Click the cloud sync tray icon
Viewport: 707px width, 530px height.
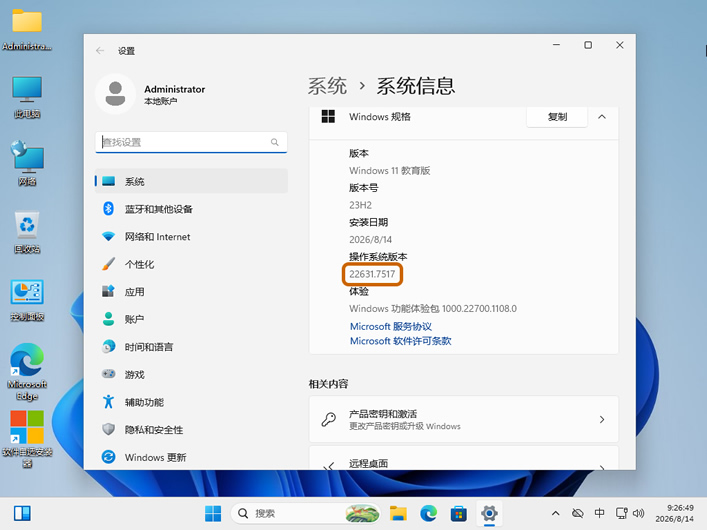578,513
